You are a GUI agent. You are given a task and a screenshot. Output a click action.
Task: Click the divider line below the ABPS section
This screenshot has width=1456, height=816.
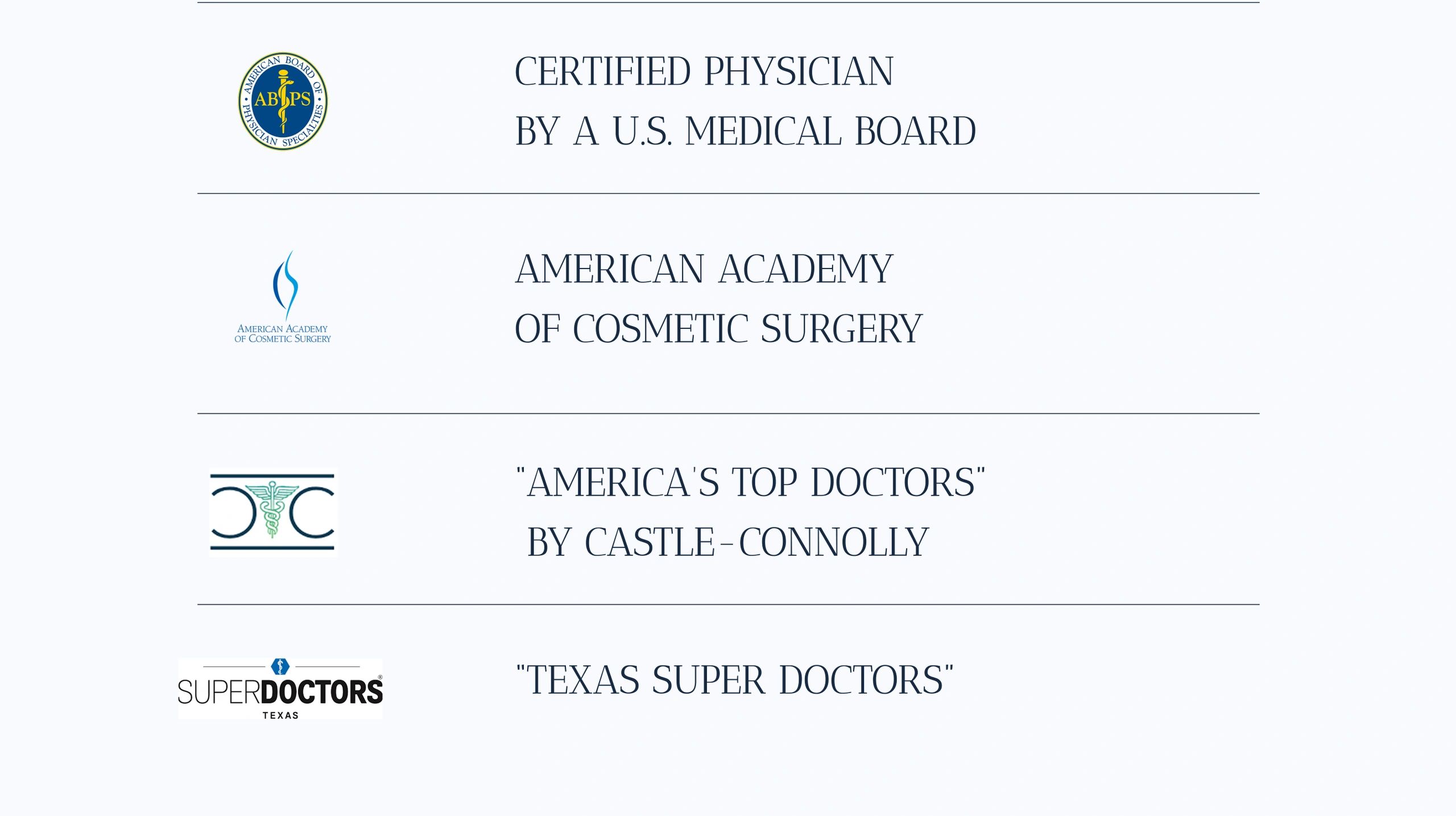pyautogui.click(x=728, y=193)
